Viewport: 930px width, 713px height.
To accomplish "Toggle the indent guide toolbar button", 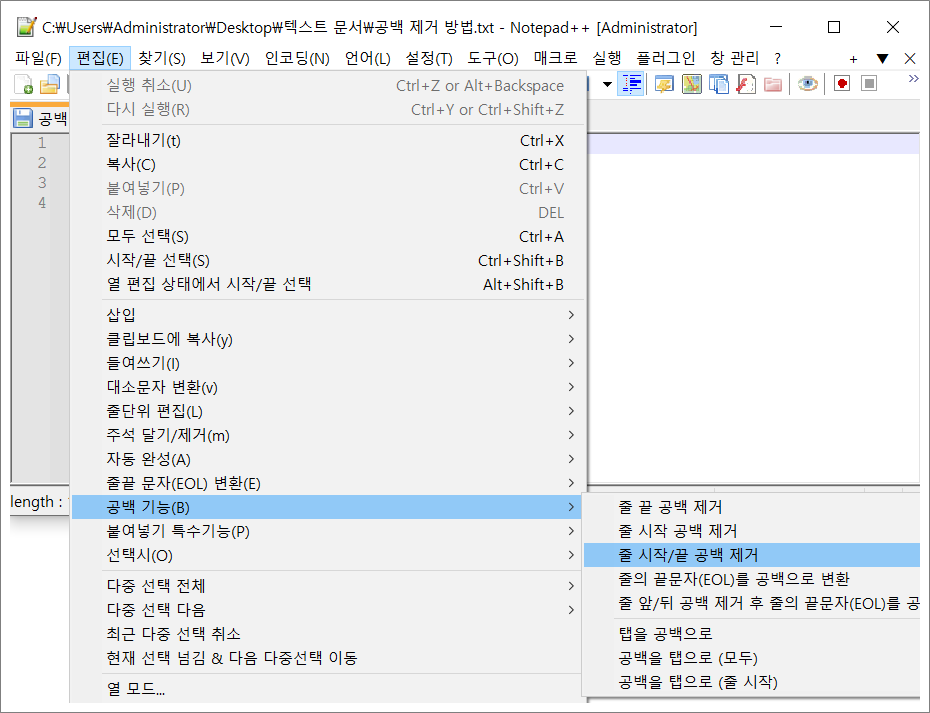I will [631, 84].
